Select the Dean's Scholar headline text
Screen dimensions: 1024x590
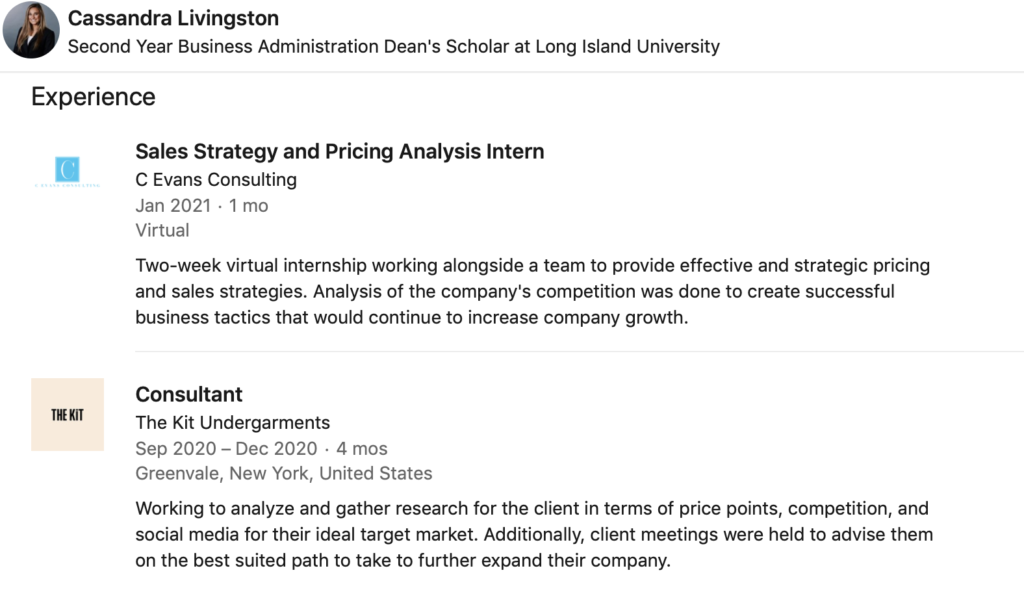click(x=394, y=46)
